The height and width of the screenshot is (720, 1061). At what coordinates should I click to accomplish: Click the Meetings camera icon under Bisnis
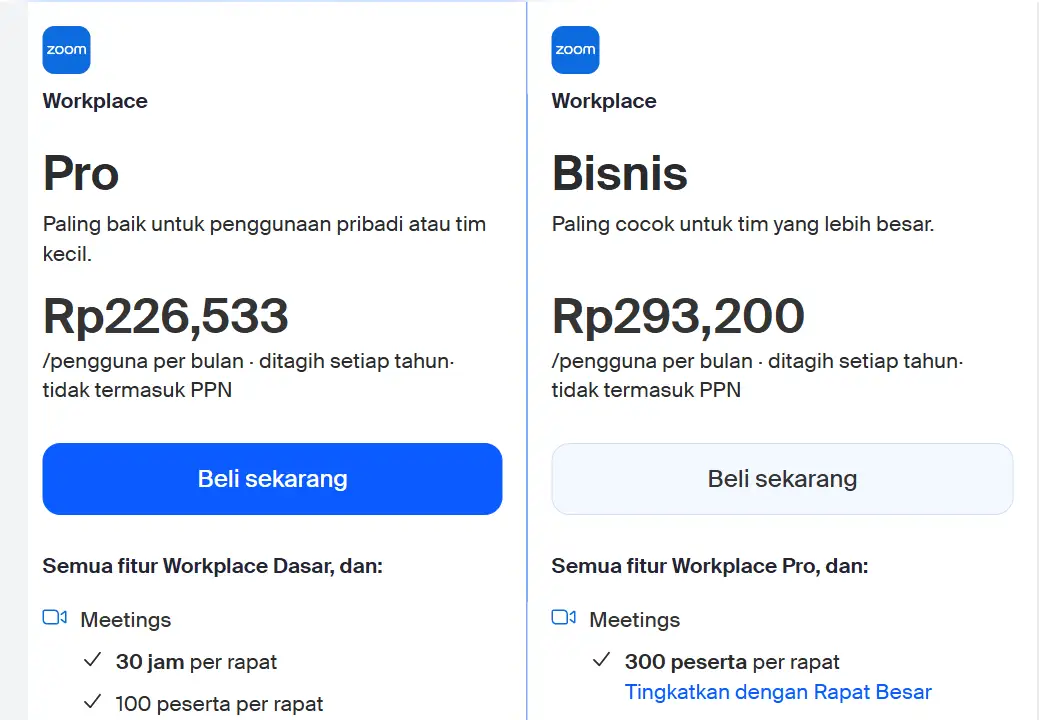click(564, 618)
